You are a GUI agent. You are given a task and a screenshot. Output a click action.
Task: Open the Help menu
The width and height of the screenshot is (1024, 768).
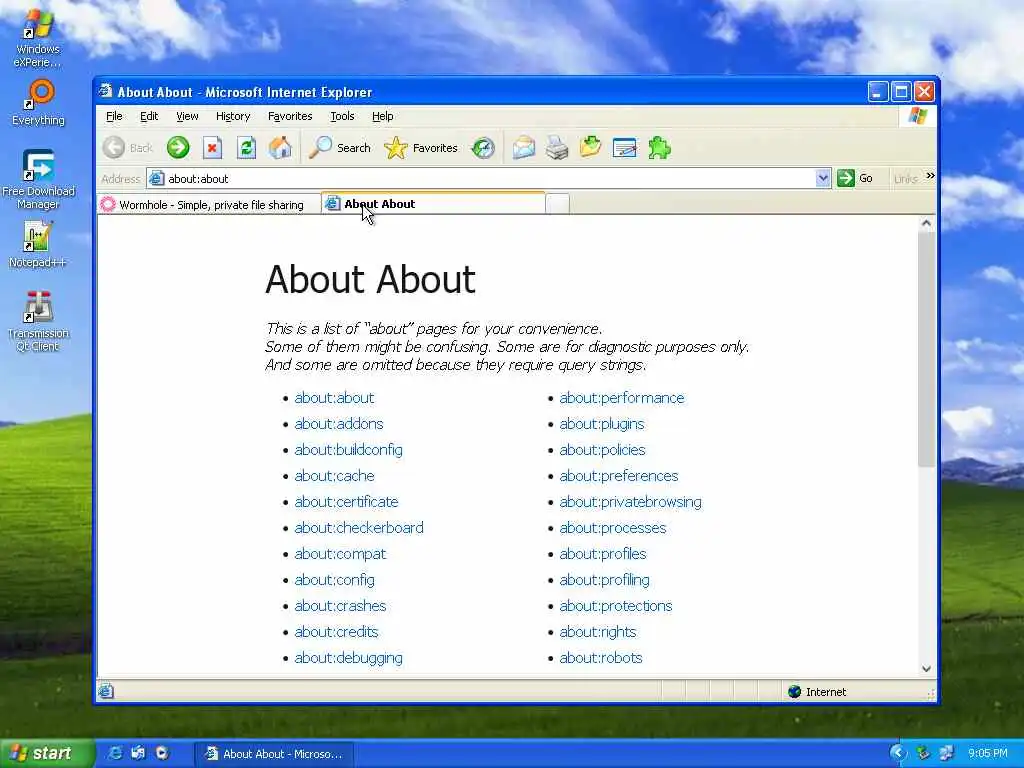(383, 116)
